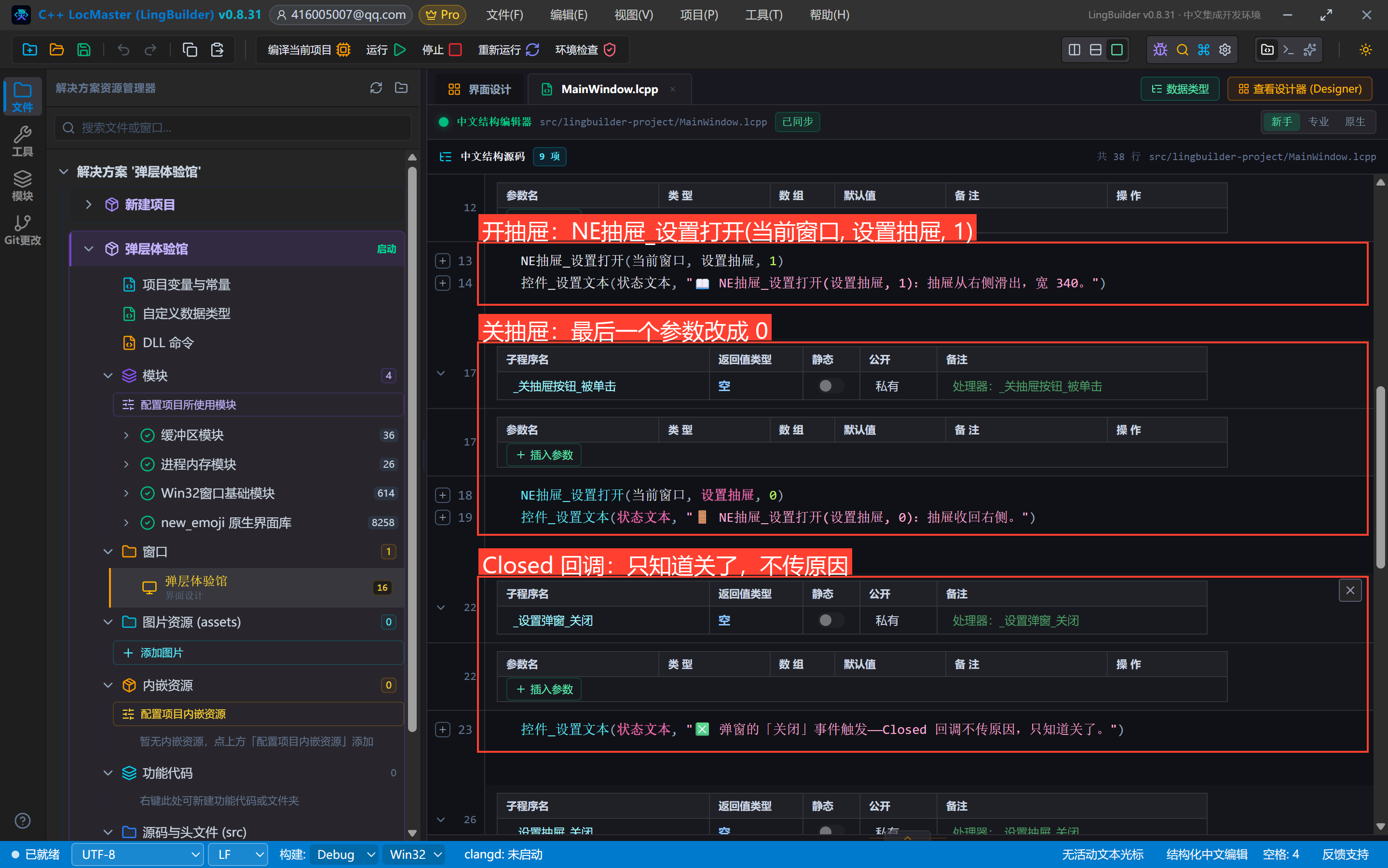Click the 查看设计器 (Designer) button
1388x868 pixels.
point(1300,89)
